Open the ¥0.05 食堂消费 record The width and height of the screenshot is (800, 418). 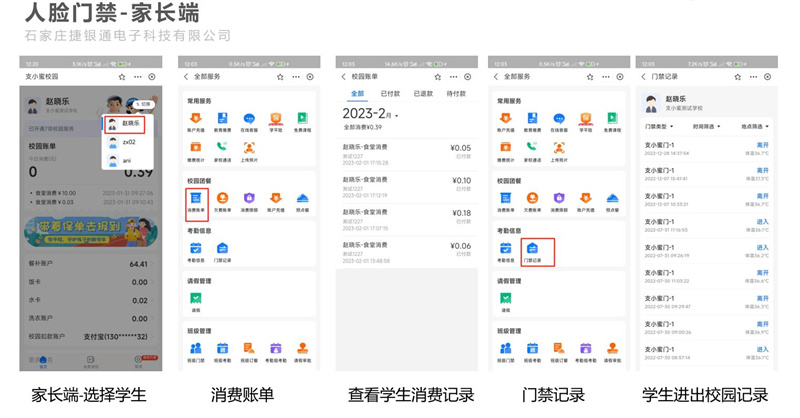(x=407, y=155)
